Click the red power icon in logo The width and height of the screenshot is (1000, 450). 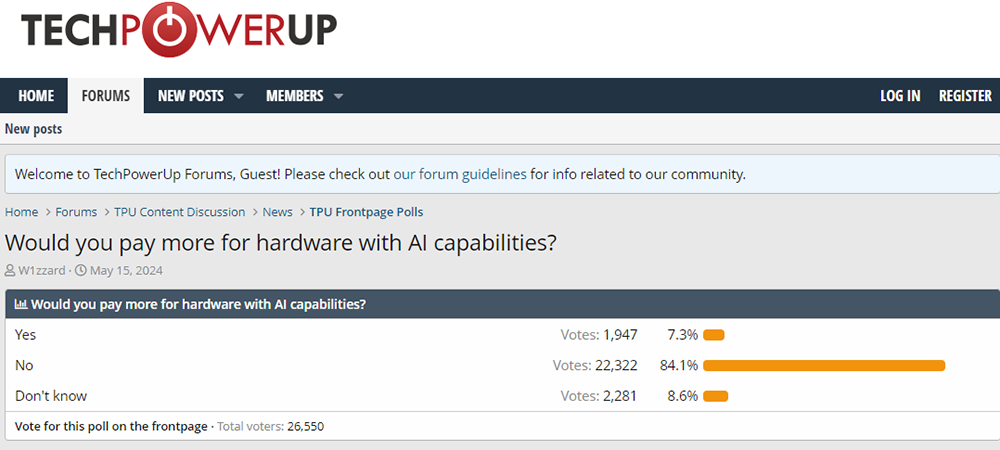[159, 29]
